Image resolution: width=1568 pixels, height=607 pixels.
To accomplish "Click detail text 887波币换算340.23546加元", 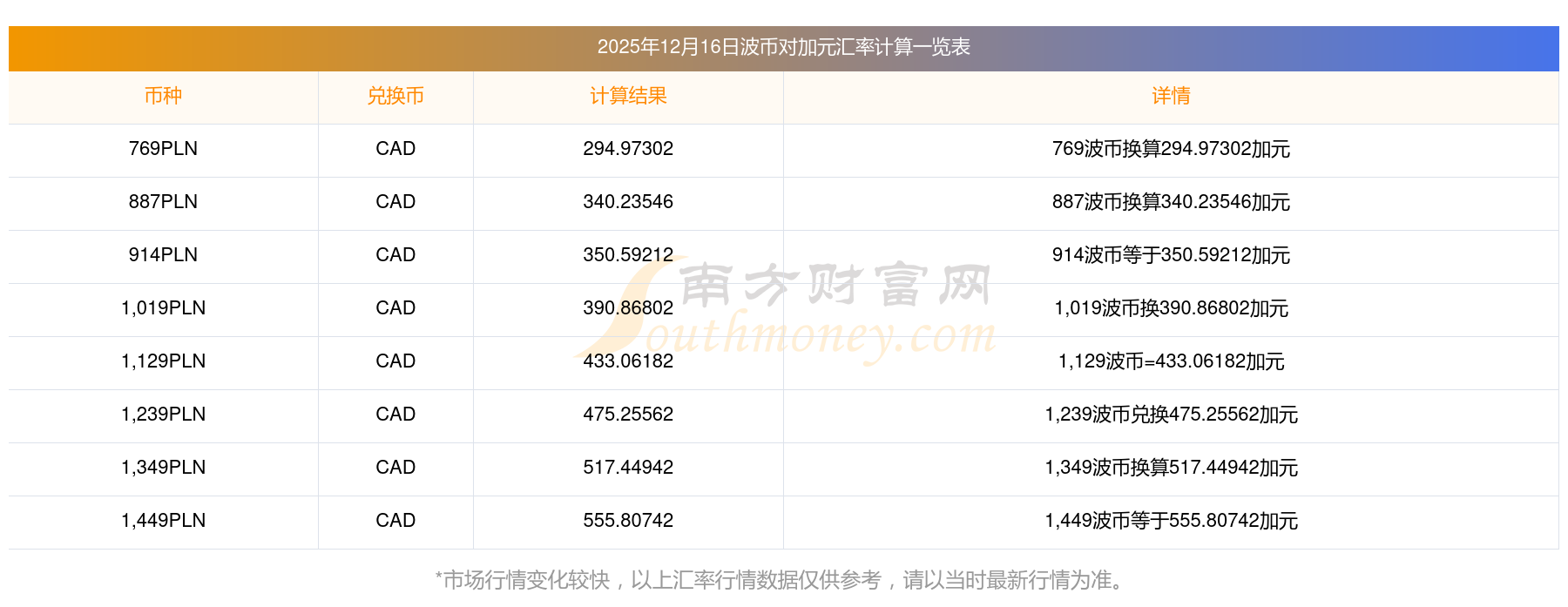I will [x=1171, y=202].
